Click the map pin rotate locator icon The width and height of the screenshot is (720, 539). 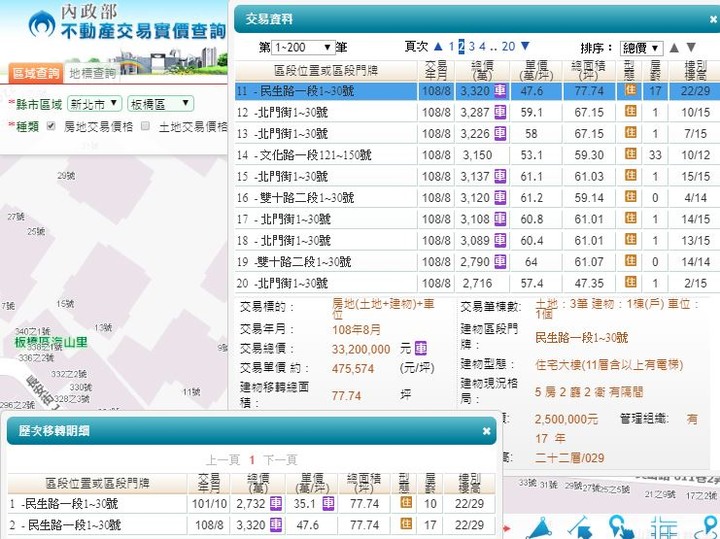(x=708, y=528)
